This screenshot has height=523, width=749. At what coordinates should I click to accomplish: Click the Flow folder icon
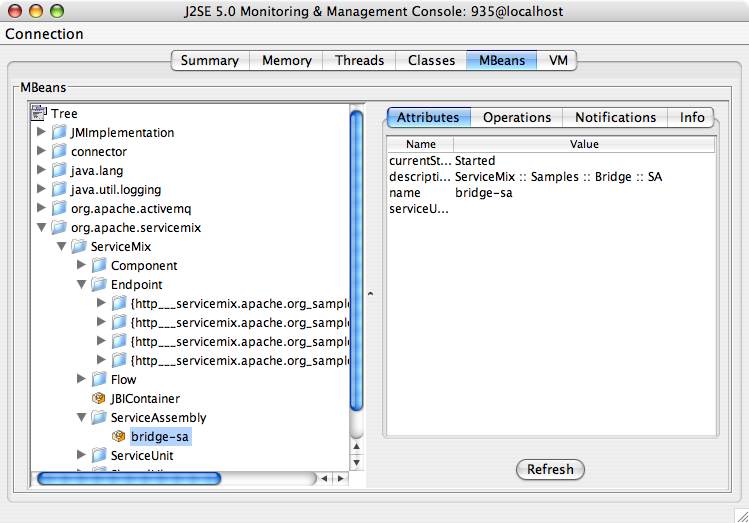point(99,379)
